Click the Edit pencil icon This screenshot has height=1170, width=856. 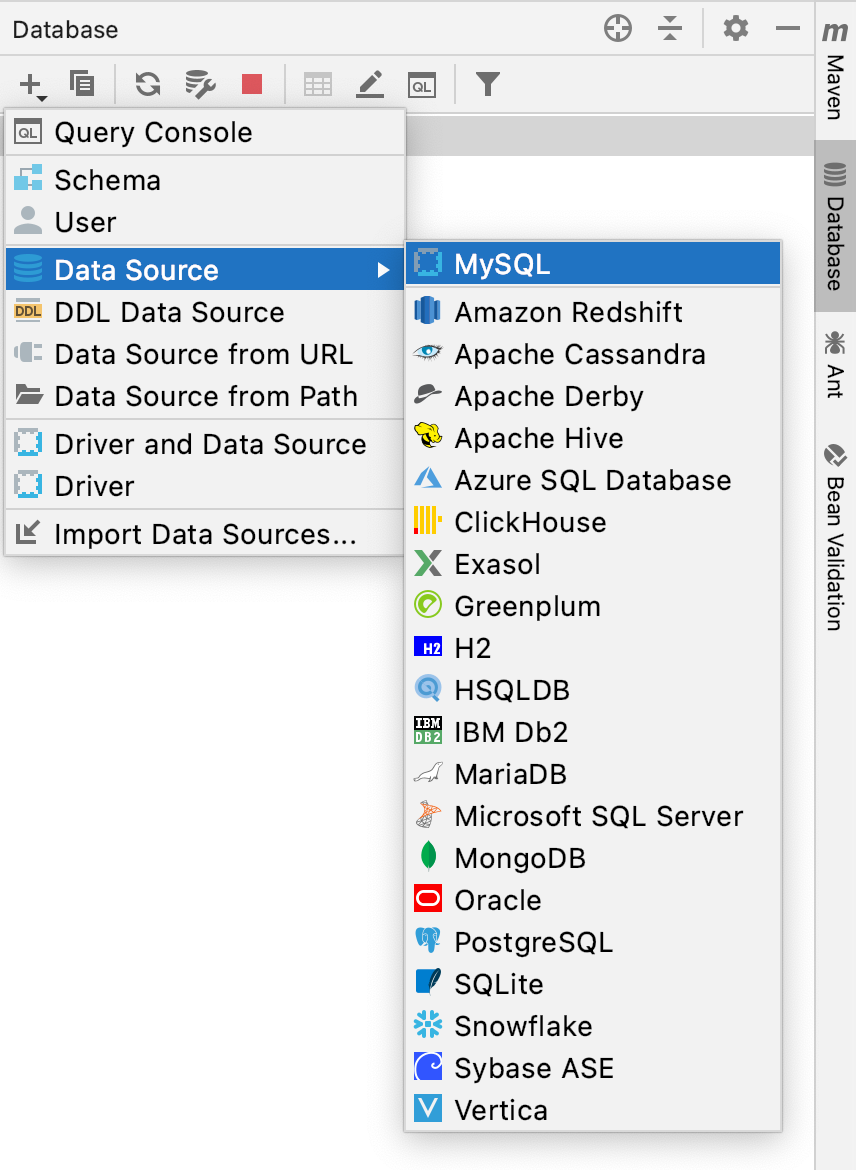[371, 85]
